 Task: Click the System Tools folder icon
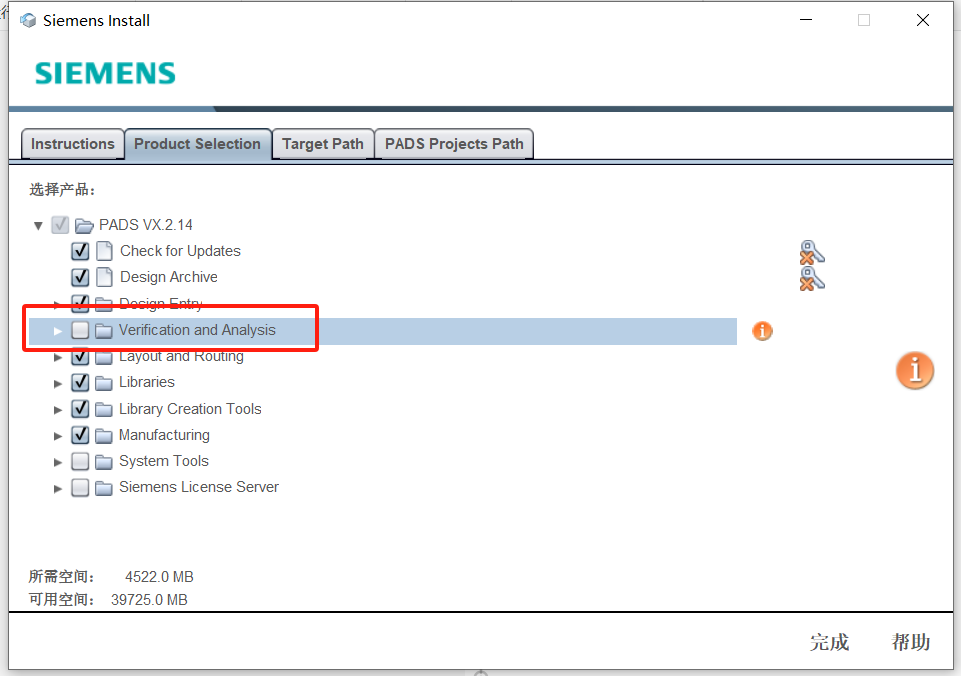tap(104, 461)
